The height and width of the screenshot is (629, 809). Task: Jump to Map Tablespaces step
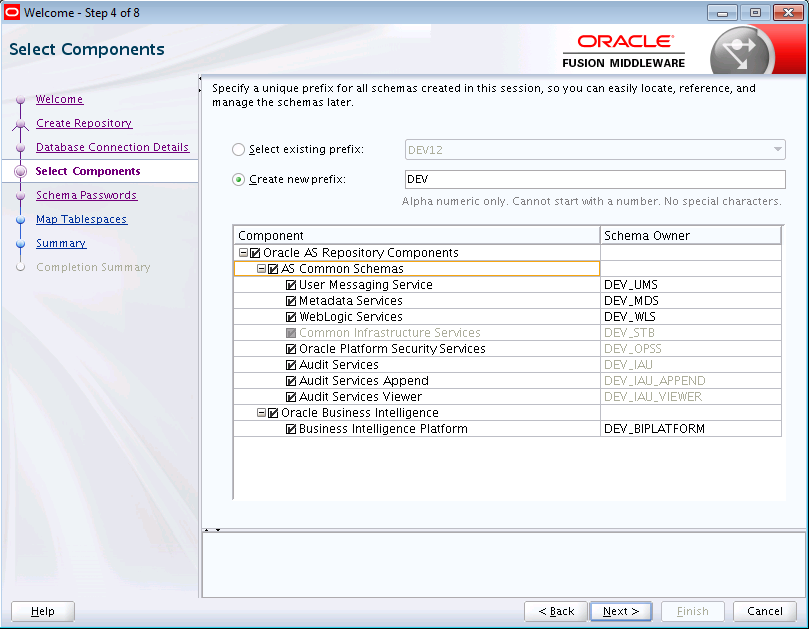[x=81, y=219]
